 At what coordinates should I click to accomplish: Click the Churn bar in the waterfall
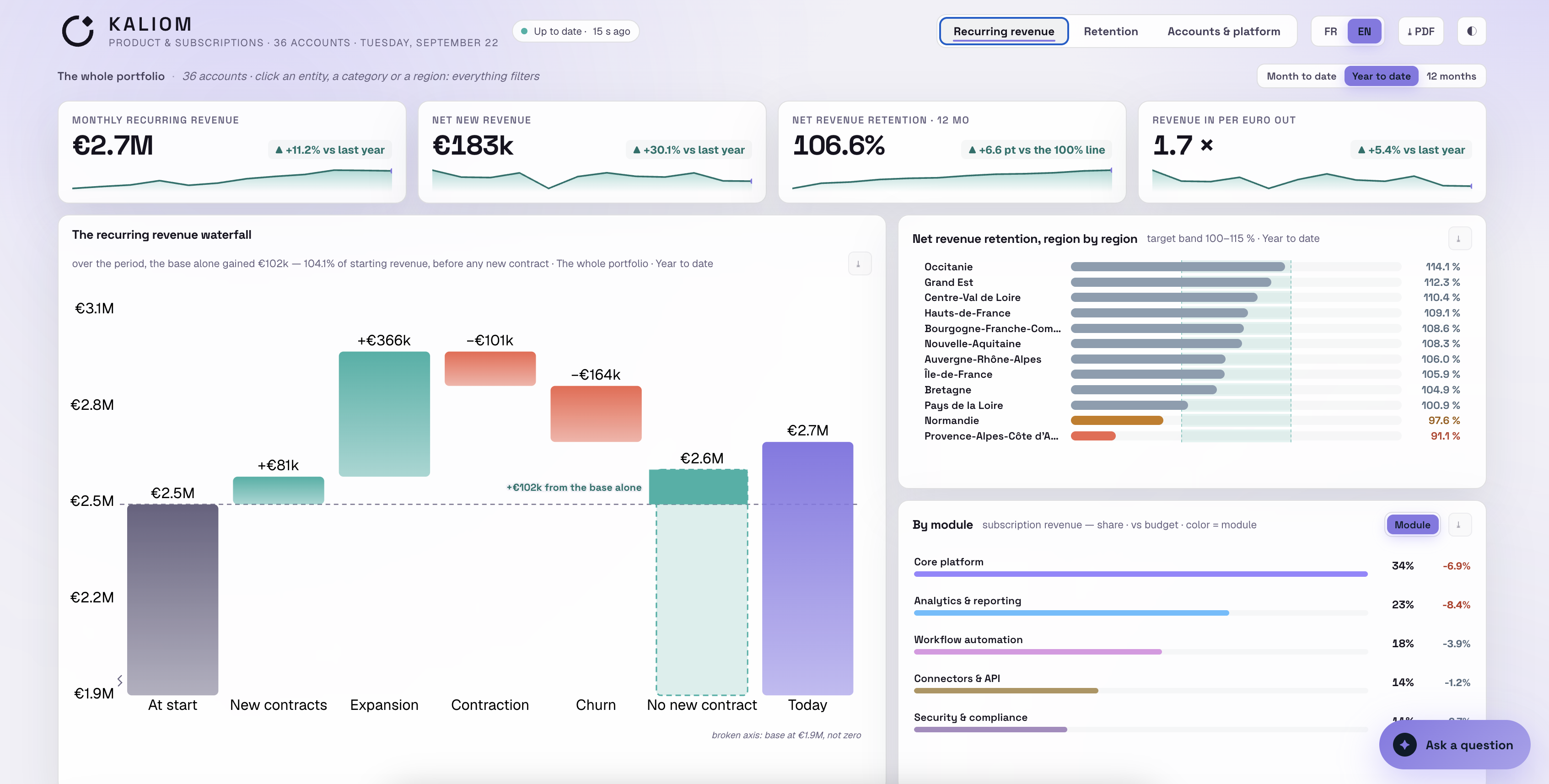click(x=595, y=413)
